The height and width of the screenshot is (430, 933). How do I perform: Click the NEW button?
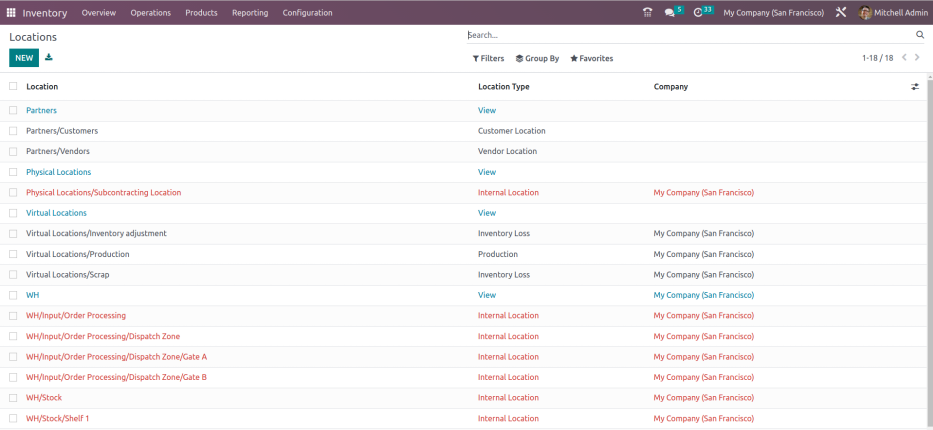[x=24, y=58]
